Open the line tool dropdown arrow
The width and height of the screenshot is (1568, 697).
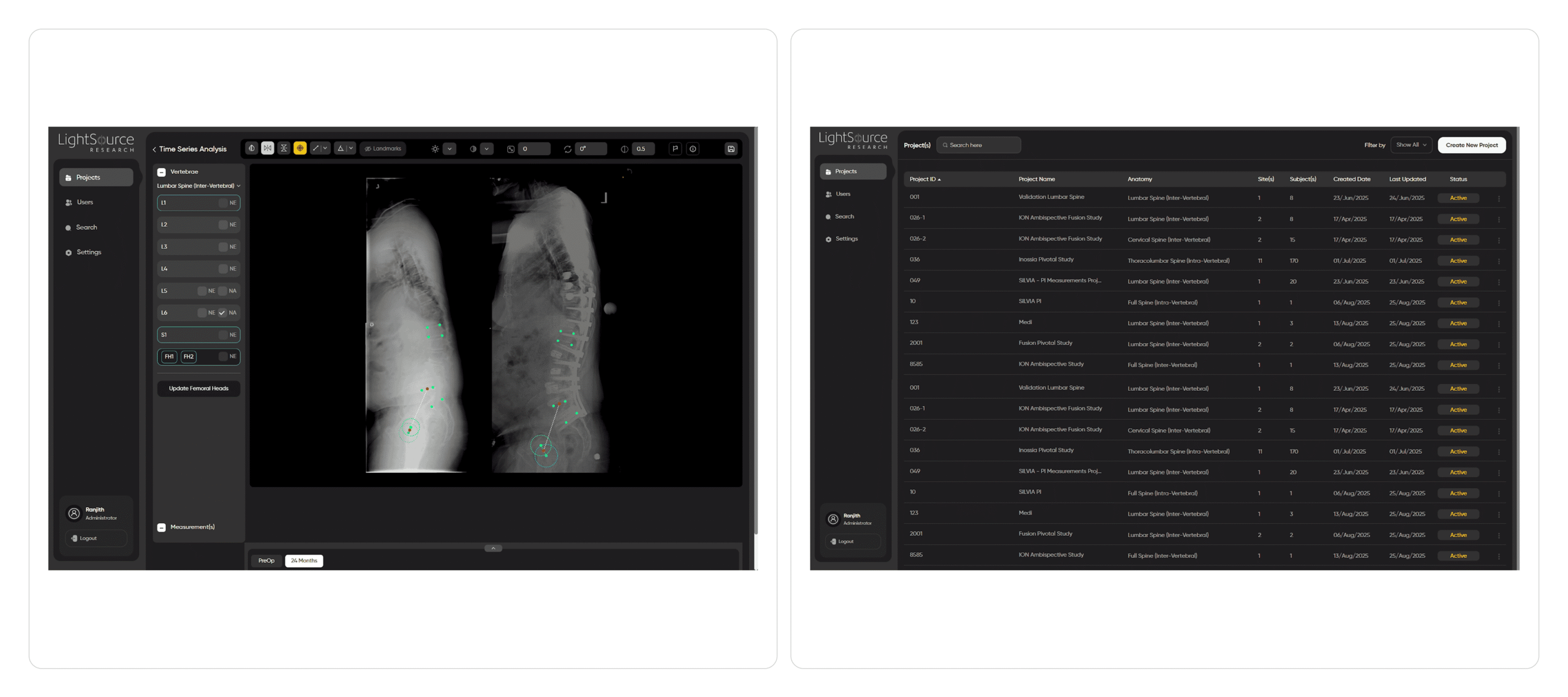coord(325,148)
